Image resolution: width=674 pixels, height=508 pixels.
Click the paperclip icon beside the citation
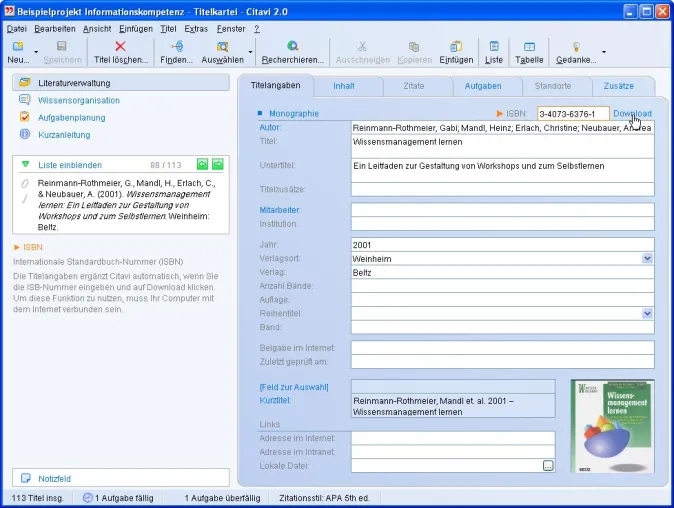[x=25, y=184]
